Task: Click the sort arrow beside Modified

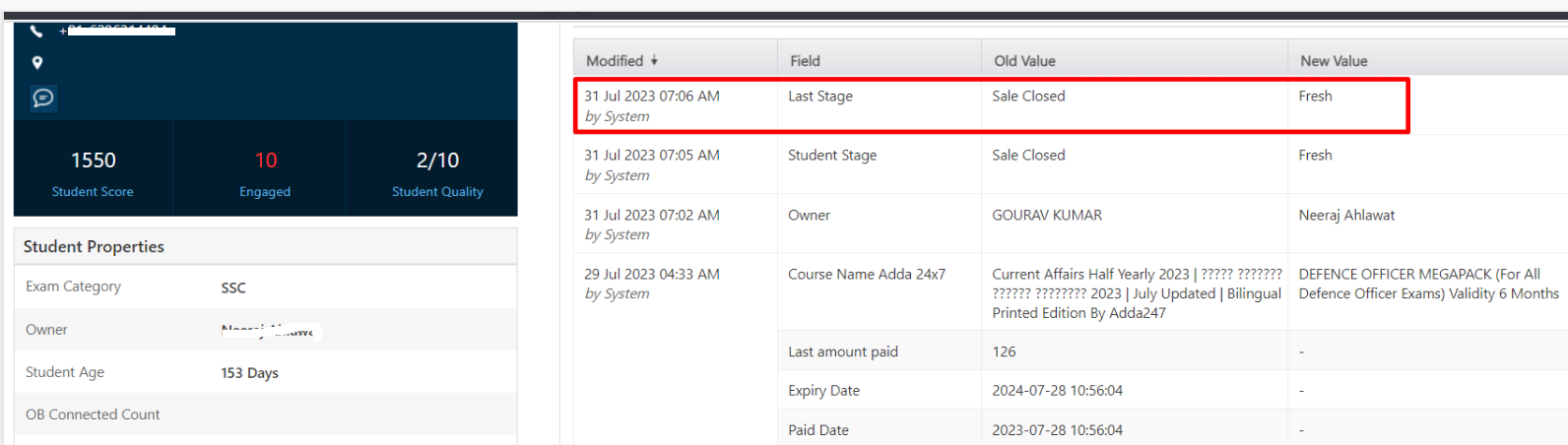Action: click(654, 61)
